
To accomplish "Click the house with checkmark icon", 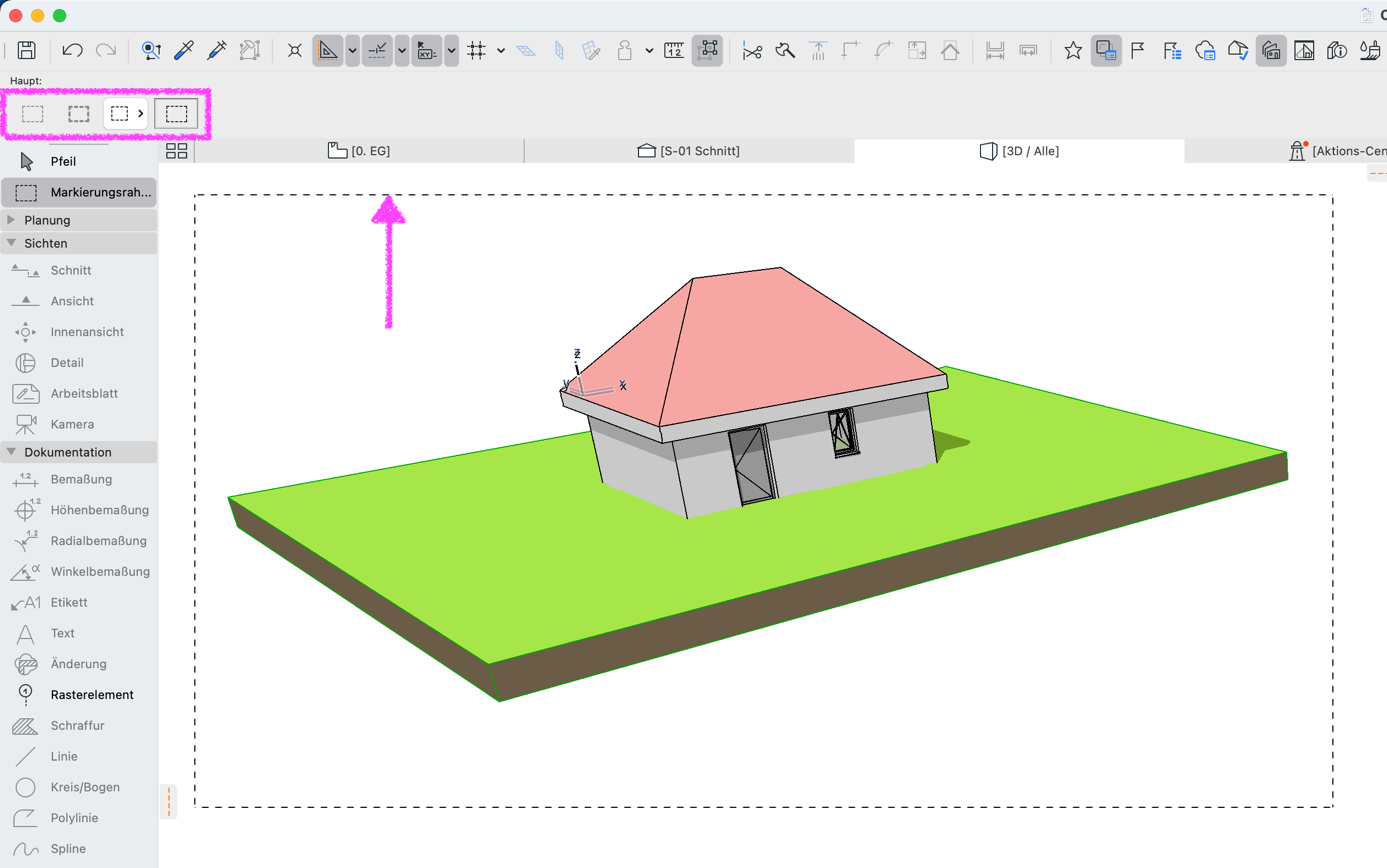I will pyautogui.click(x=1238, y=50).
